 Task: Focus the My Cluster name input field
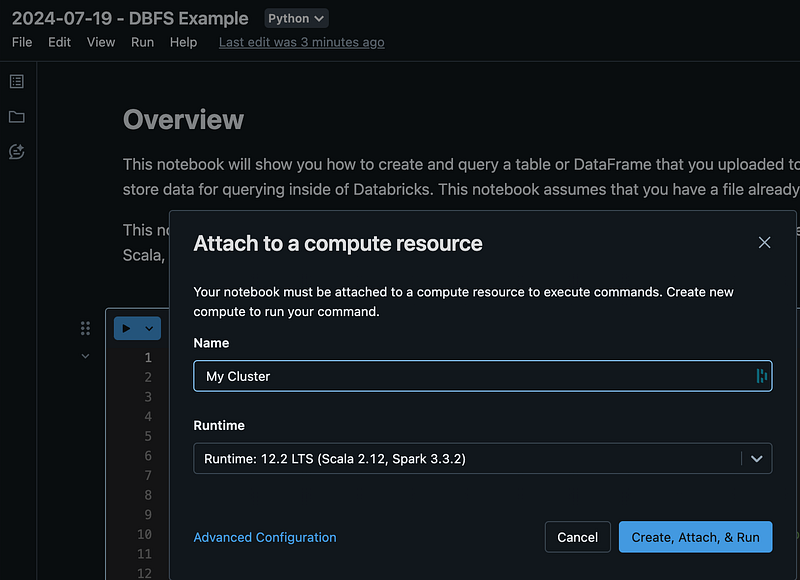483,376
